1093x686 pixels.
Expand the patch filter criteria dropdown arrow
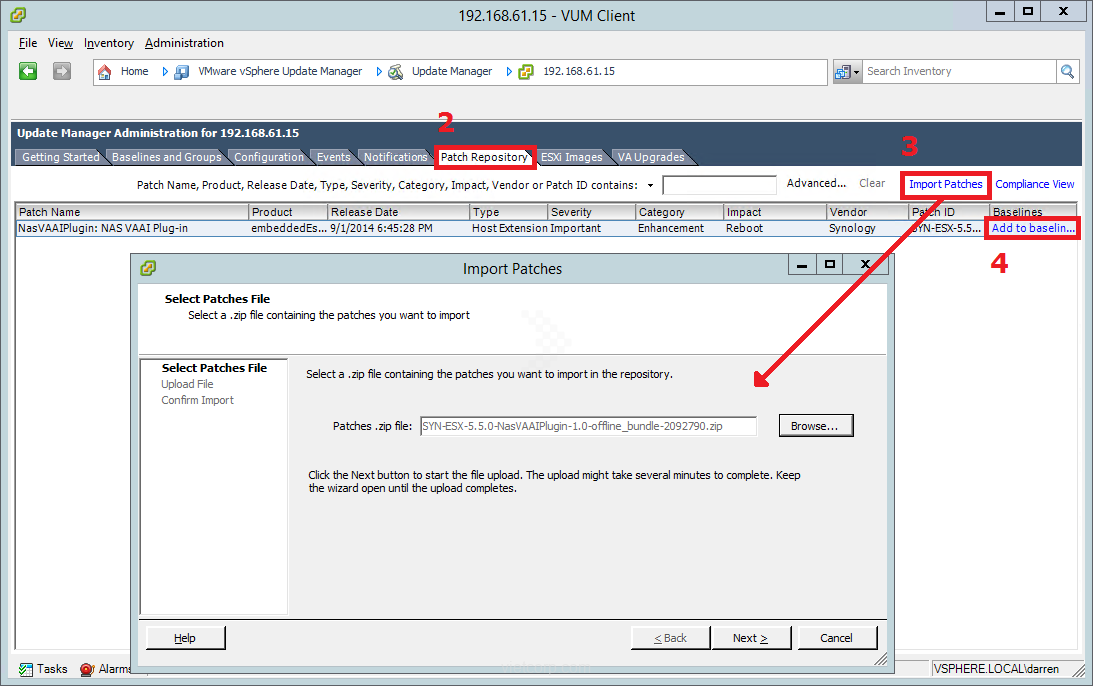point(650,185)
